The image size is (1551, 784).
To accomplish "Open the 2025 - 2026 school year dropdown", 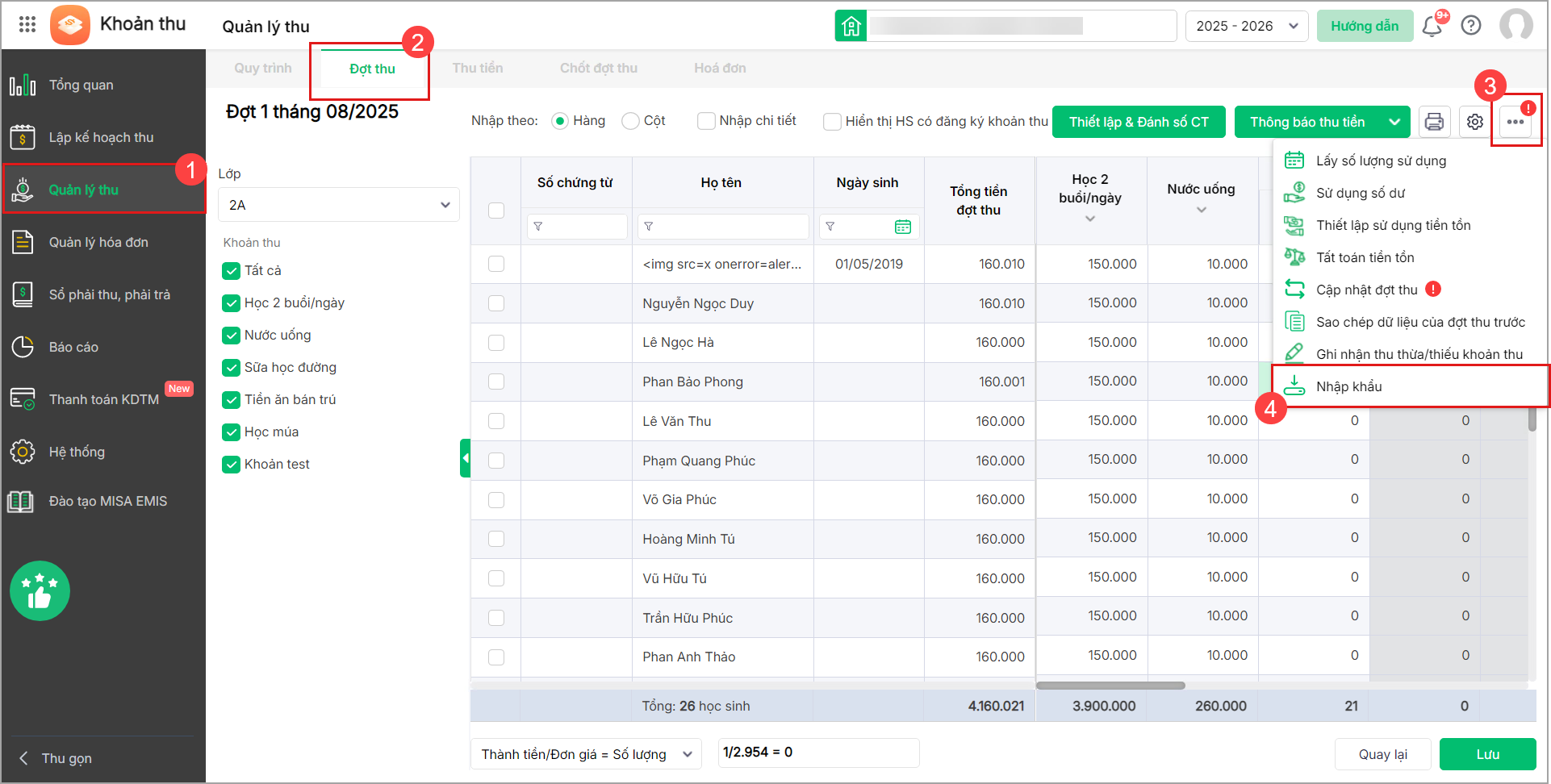I will (x=1247, y=26).
